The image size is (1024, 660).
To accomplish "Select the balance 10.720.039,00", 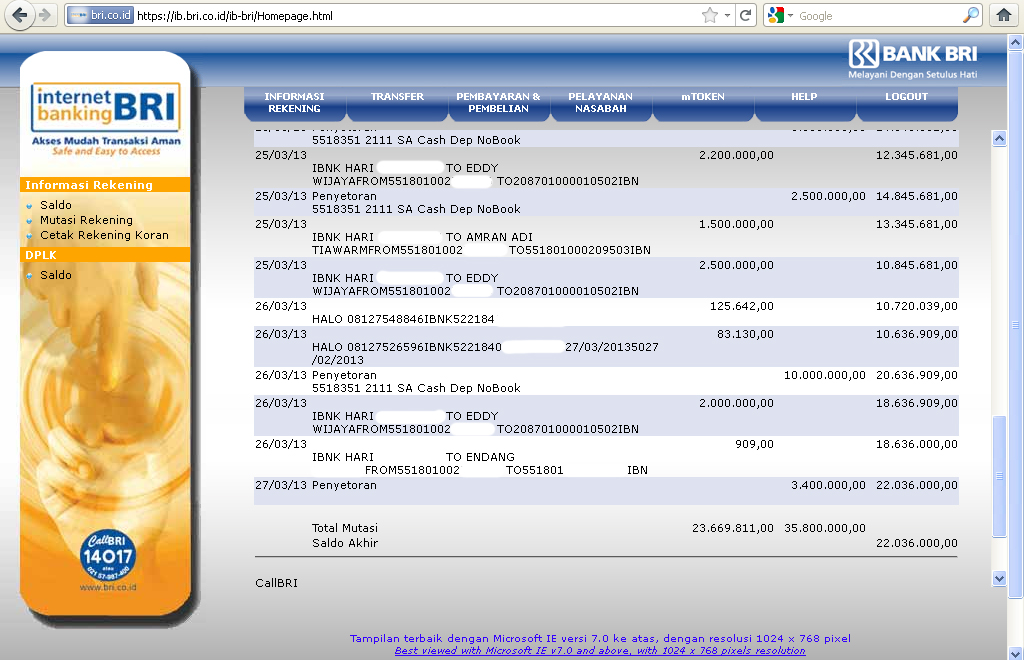I will tap(917, 306).
